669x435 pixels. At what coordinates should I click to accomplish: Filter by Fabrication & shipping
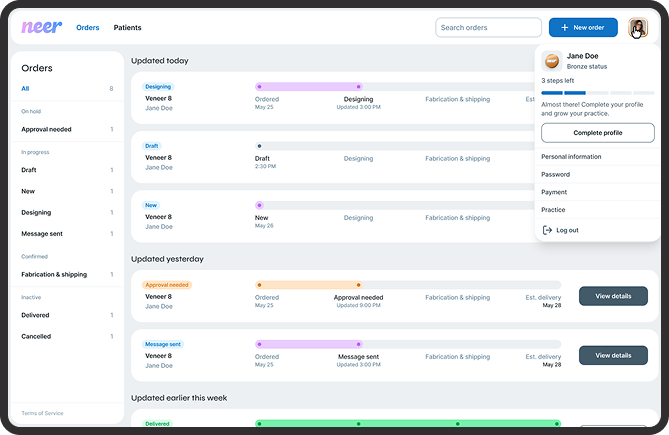[x=67, y=274]
